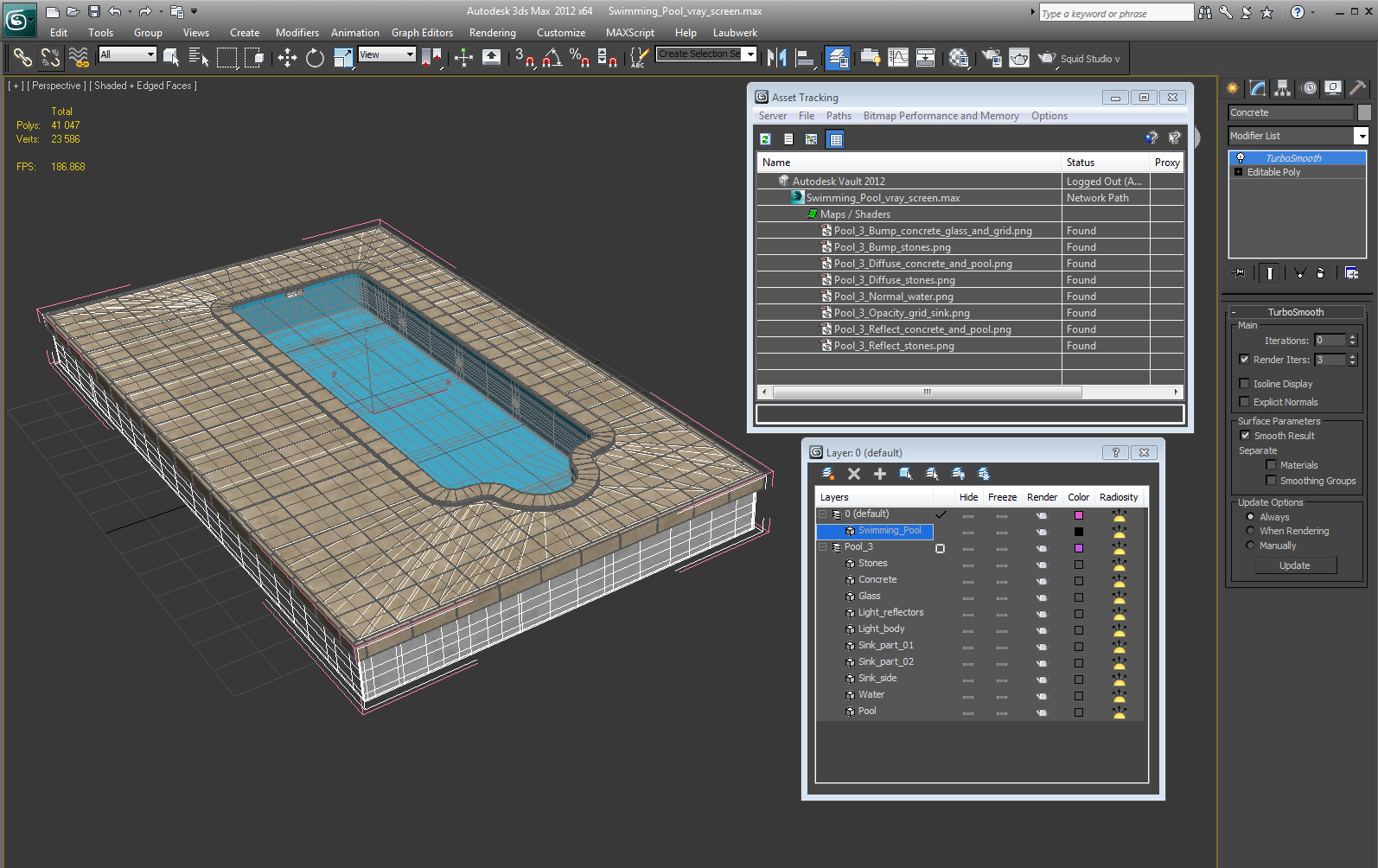Enable Separate by Materials checkbox
The height and width of the screenshot is (868, 1378).
(1271, 465)
